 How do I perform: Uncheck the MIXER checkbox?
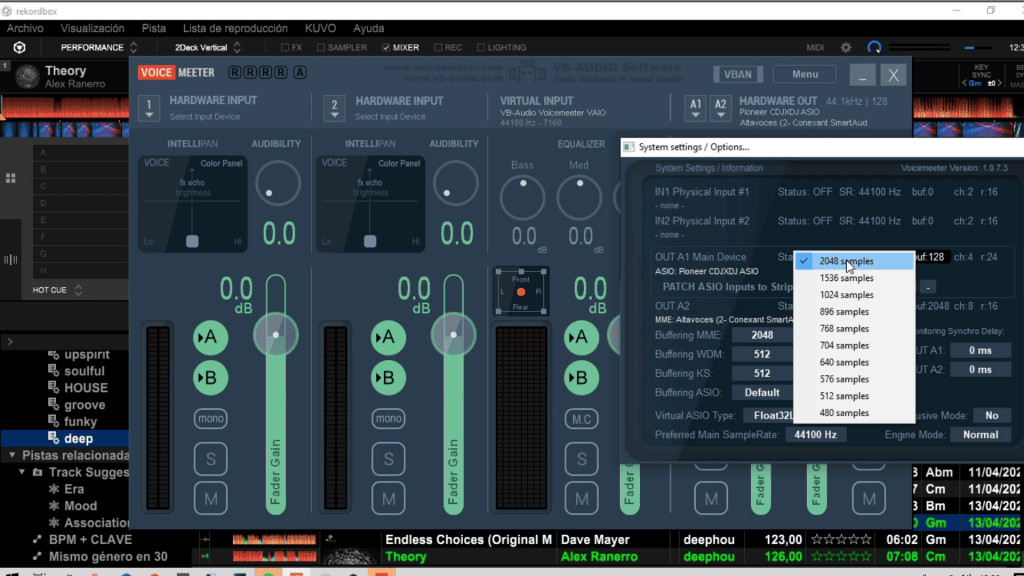tap(386, 48)
